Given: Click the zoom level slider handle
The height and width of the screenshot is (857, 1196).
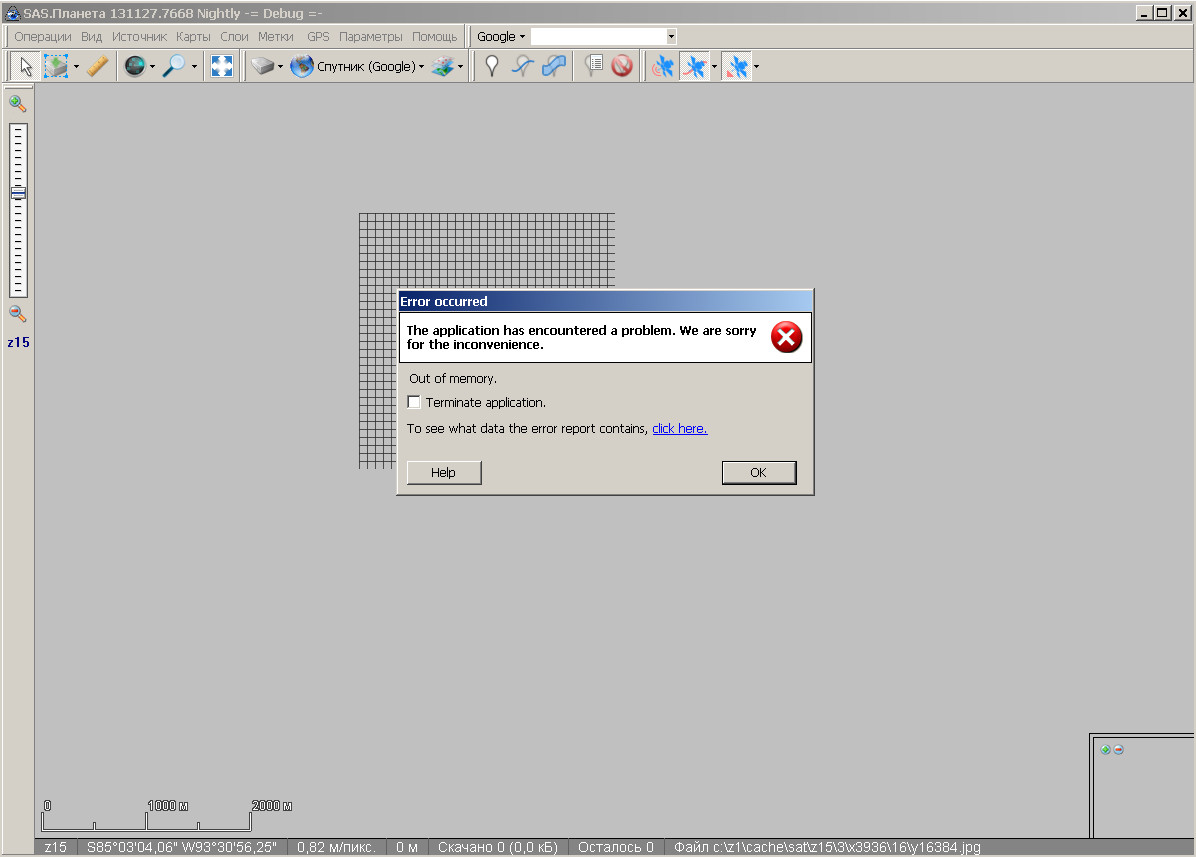Looking at the screenshot, I should click(18, 193).
